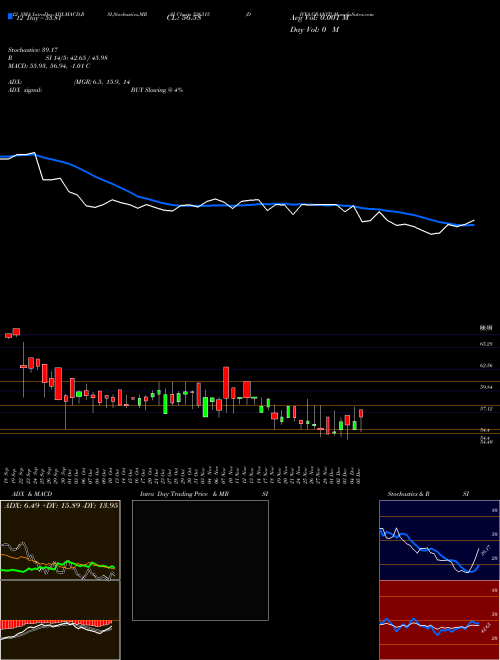Click the 'Intra Day Trading Price & MR' title
Viewport: 500px width, 660px height.
[x=185, y=494]
